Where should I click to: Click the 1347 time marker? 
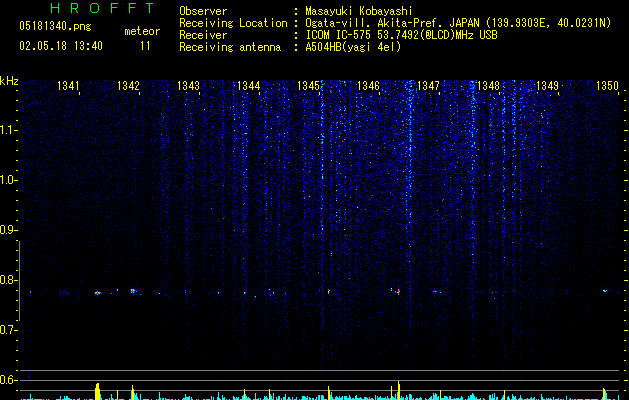(x=428, y=86)
